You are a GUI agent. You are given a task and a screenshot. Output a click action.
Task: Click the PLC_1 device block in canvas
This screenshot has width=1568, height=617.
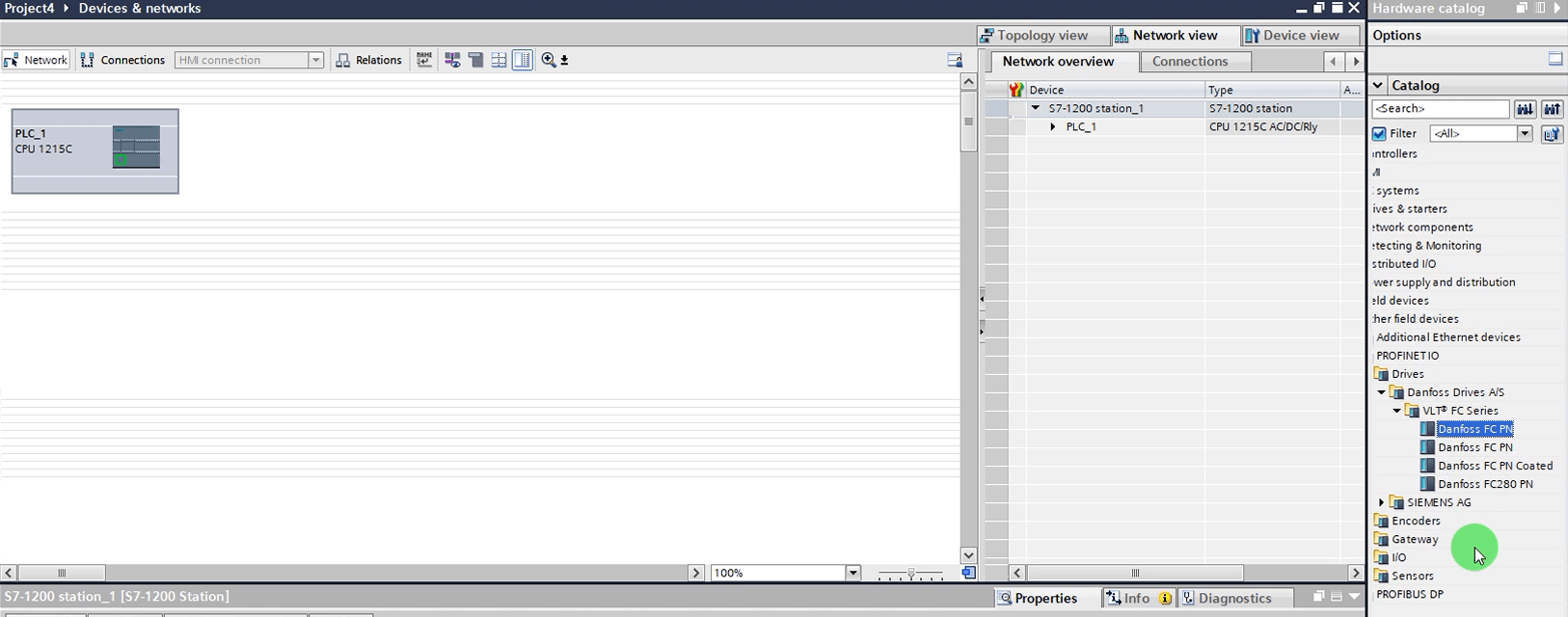click(95, 150)
